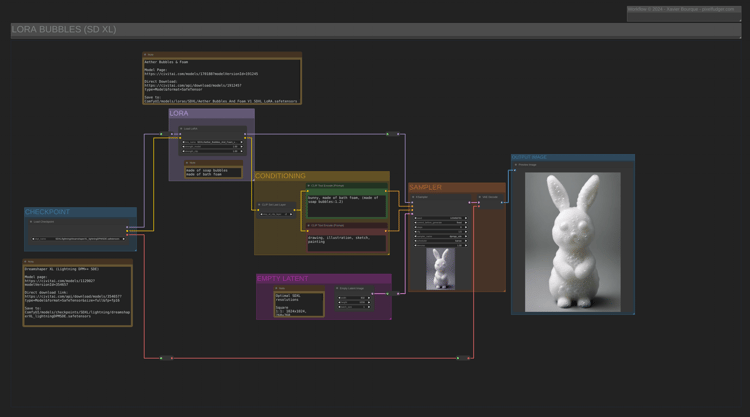Open the sampler_name dropdown in KSampler
This screenshot has width=750, height=417.
point(440,236)
